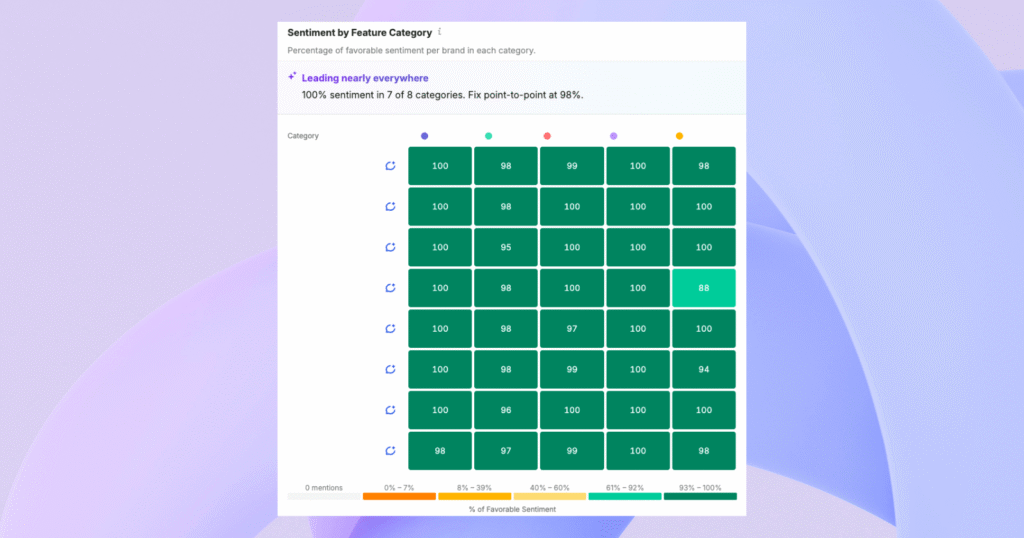
Task: Click the Category column header label
Action: [x=303, y=136]
